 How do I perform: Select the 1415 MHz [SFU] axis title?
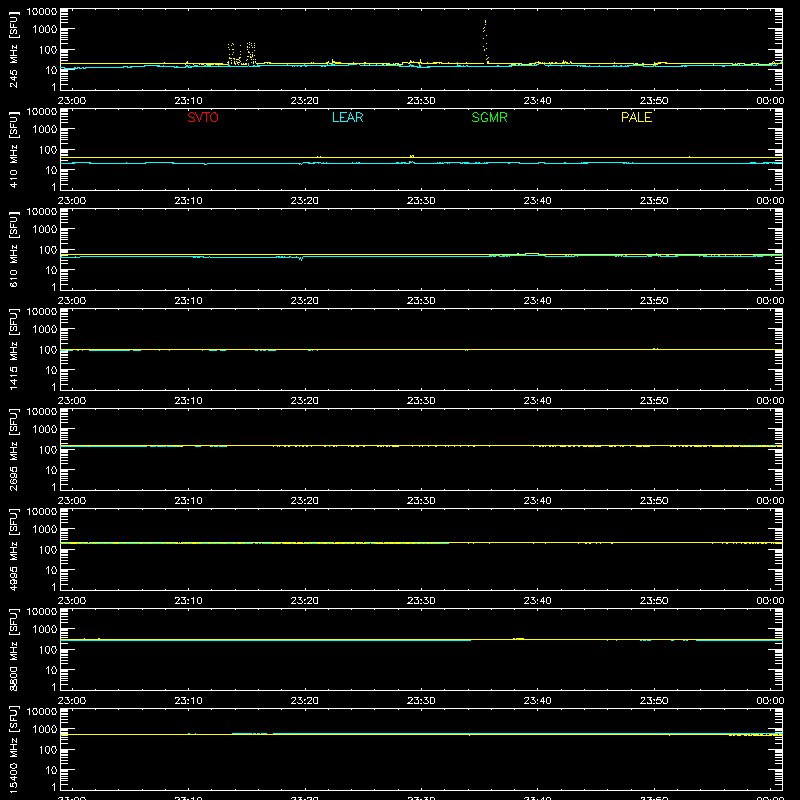click(14, 349)
